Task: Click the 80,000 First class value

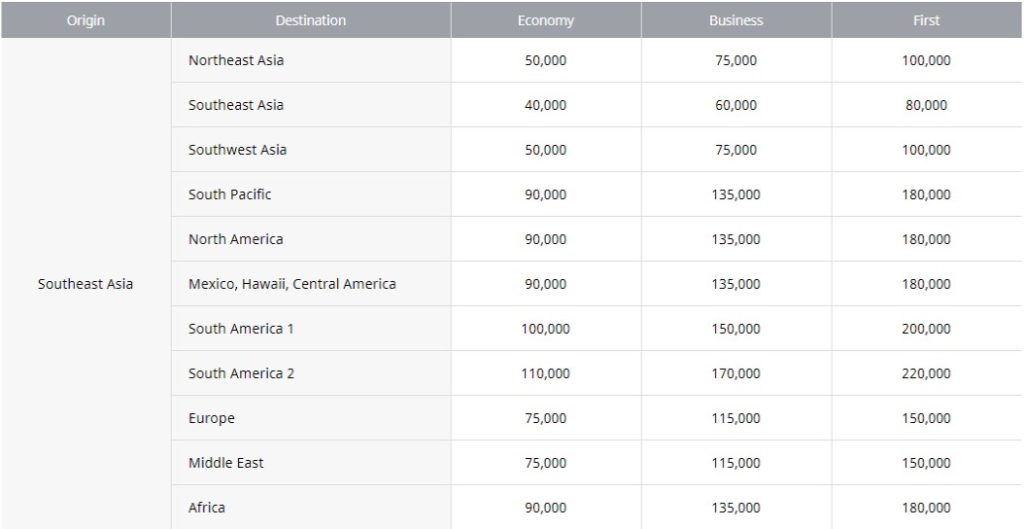Action: 926,105
